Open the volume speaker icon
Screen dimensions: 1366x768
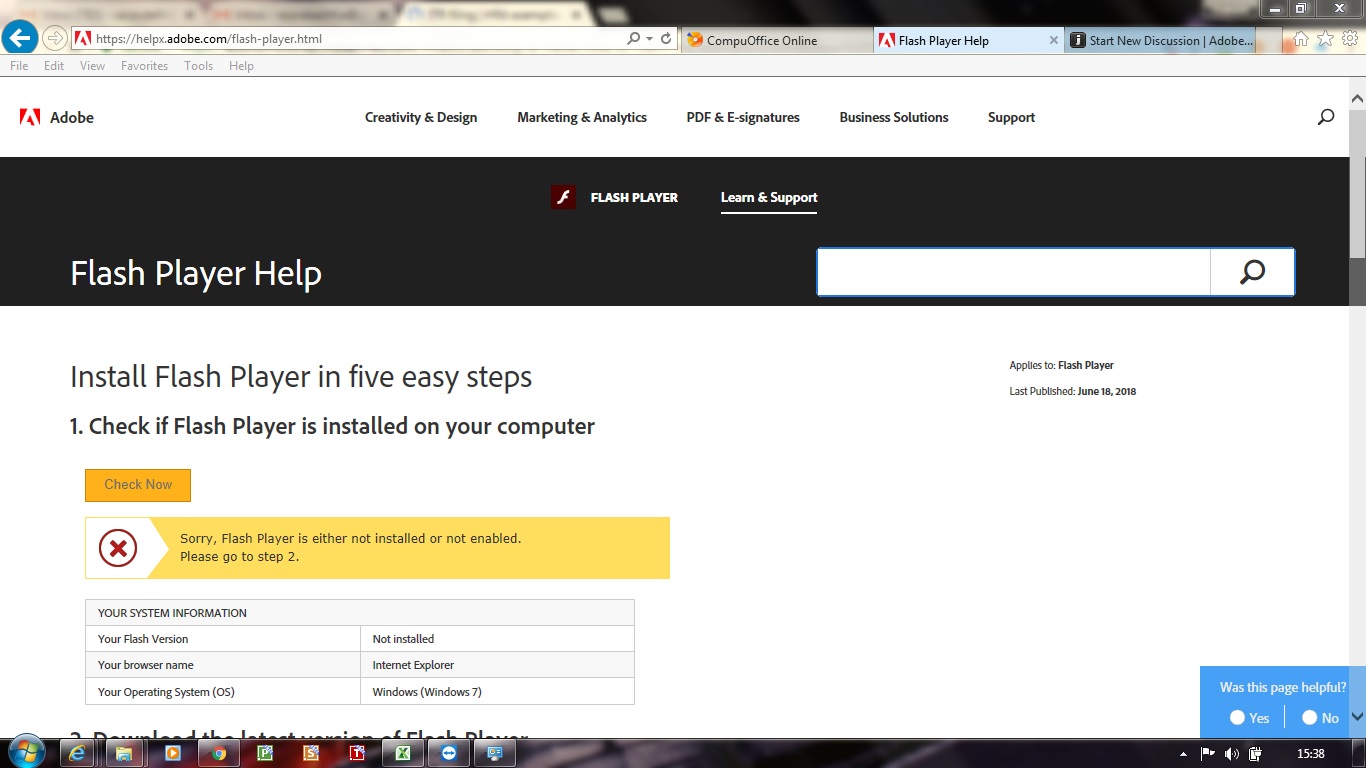coord(1231,753)
